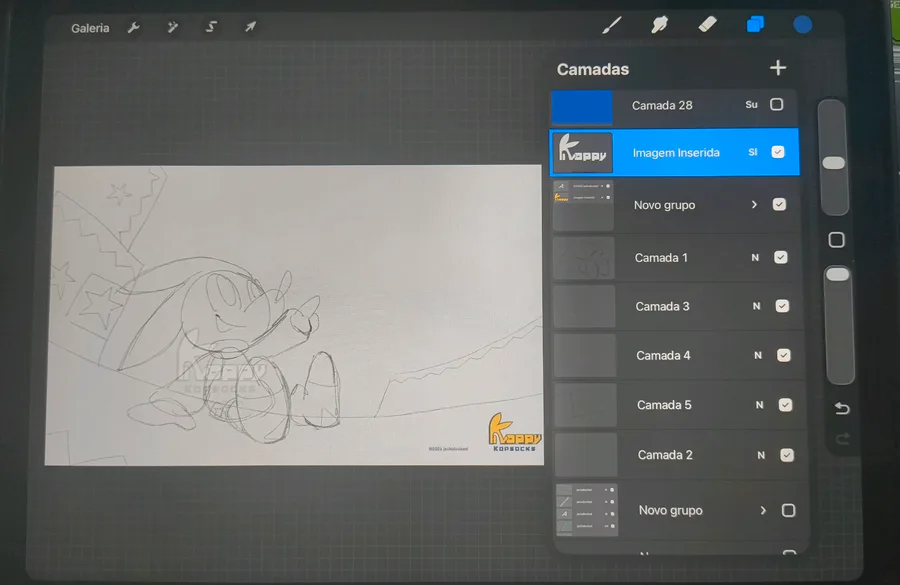The height and width of the screenshot is (585, 900).
Task: Click the Imagem Inserida Kappy thumbnail
Action: [x=582, y=153]
